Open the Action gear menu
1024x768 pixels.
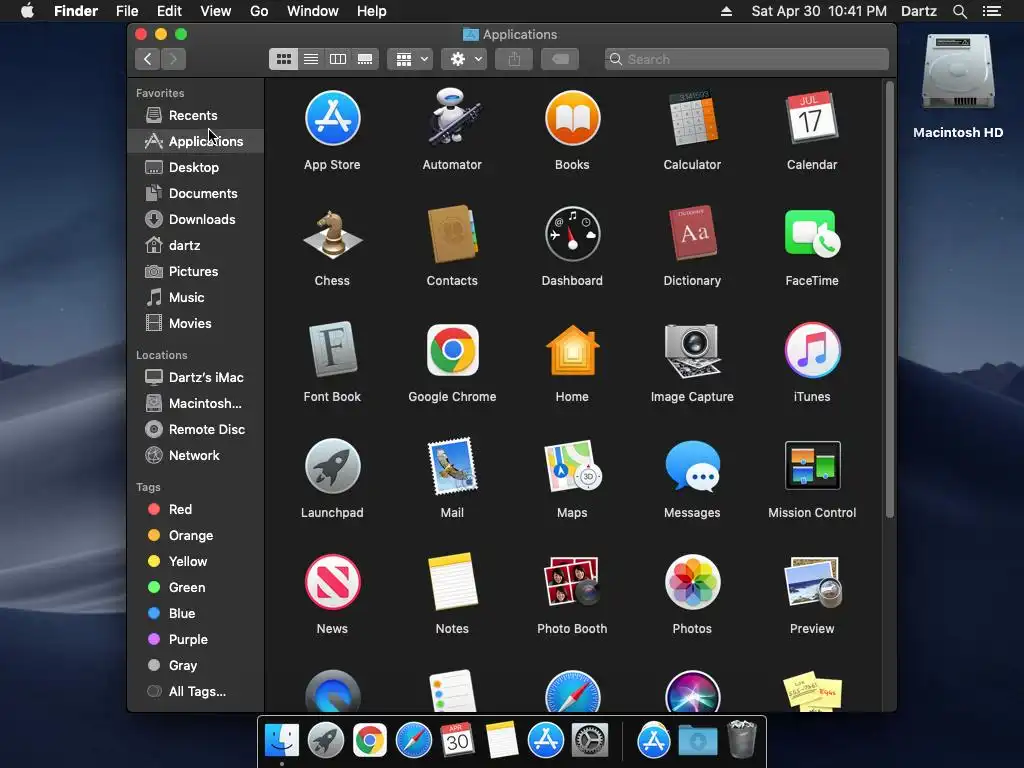(464, 59)
